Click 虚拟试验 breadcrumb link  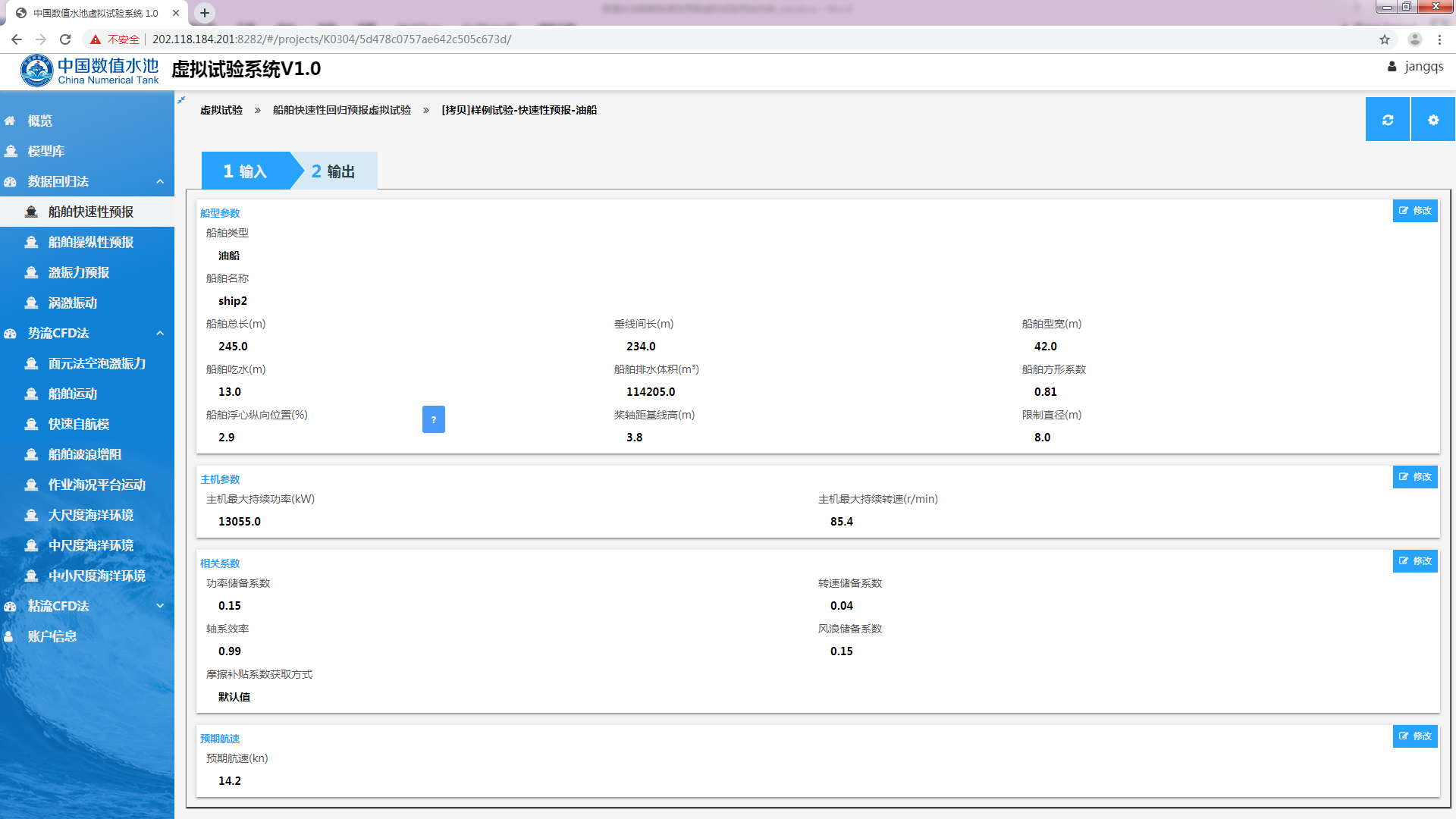tap(221, 111)
